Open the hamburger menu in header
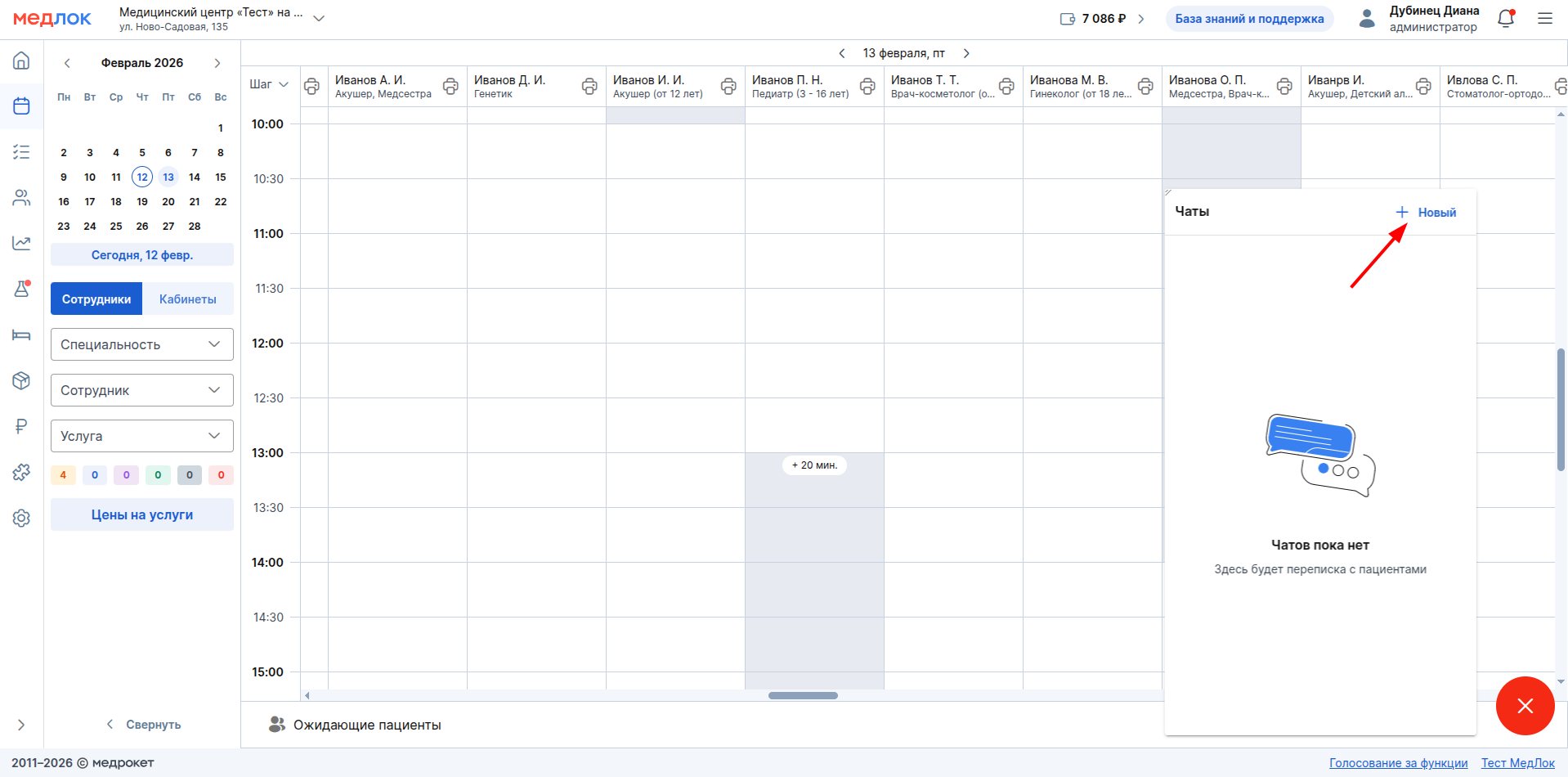 pos(1544,19)
